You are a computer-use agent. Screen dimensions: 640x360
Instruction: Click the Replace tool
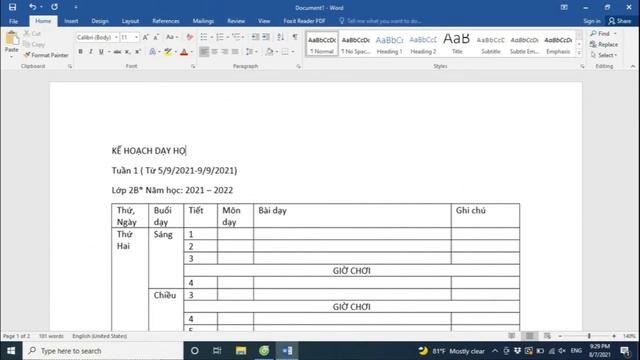(604, 44)
